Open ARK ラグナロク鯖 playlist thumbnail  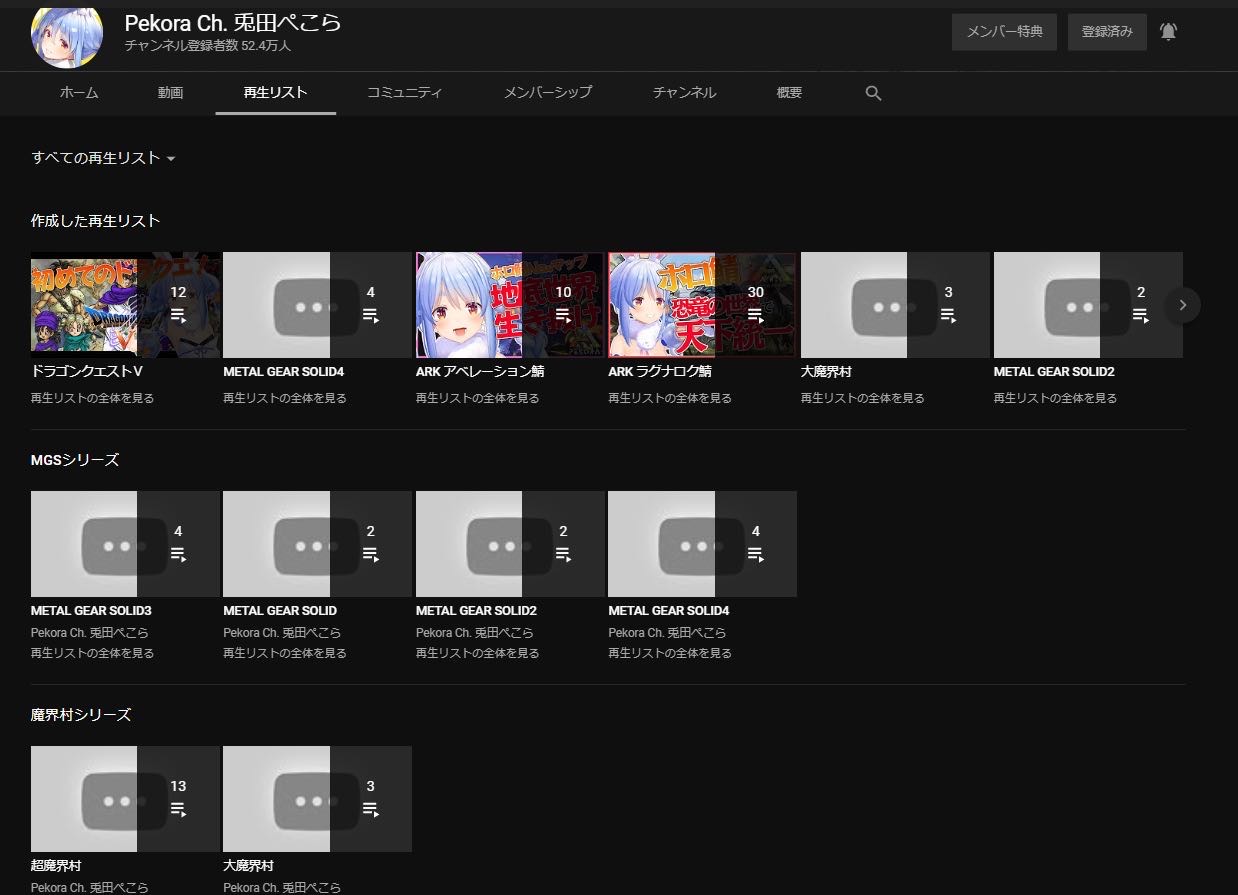click(x=702, y=305)
